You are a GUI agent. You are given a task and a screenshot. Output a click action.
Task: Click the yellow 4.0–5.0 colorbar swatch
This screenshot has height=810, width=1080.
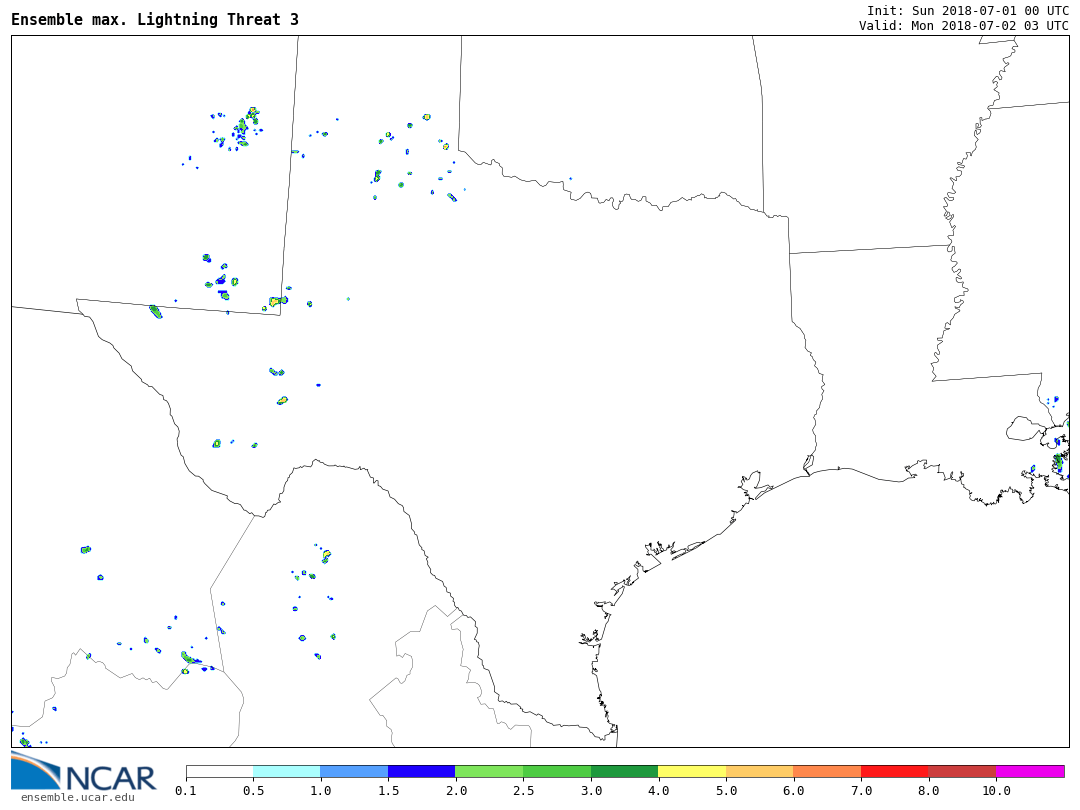coord(691,772)
